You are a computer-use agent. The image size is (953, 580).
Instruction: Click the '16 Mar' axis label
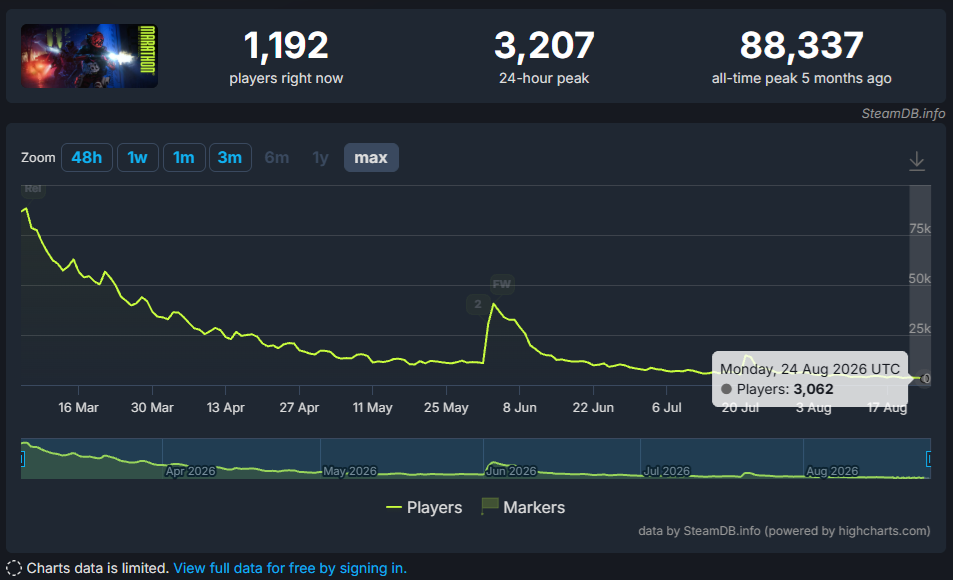click(78, 407)
